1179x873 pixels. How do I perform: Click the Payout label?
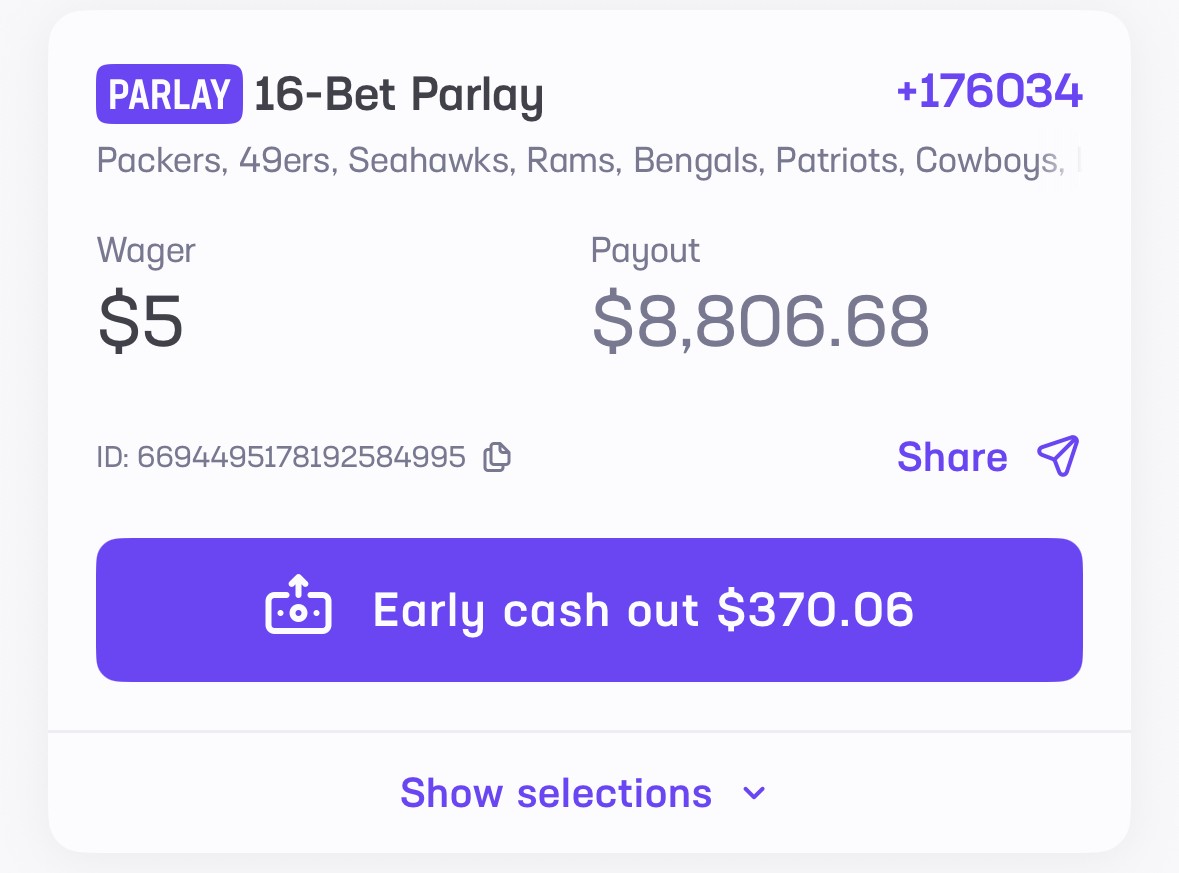[645, 249]
